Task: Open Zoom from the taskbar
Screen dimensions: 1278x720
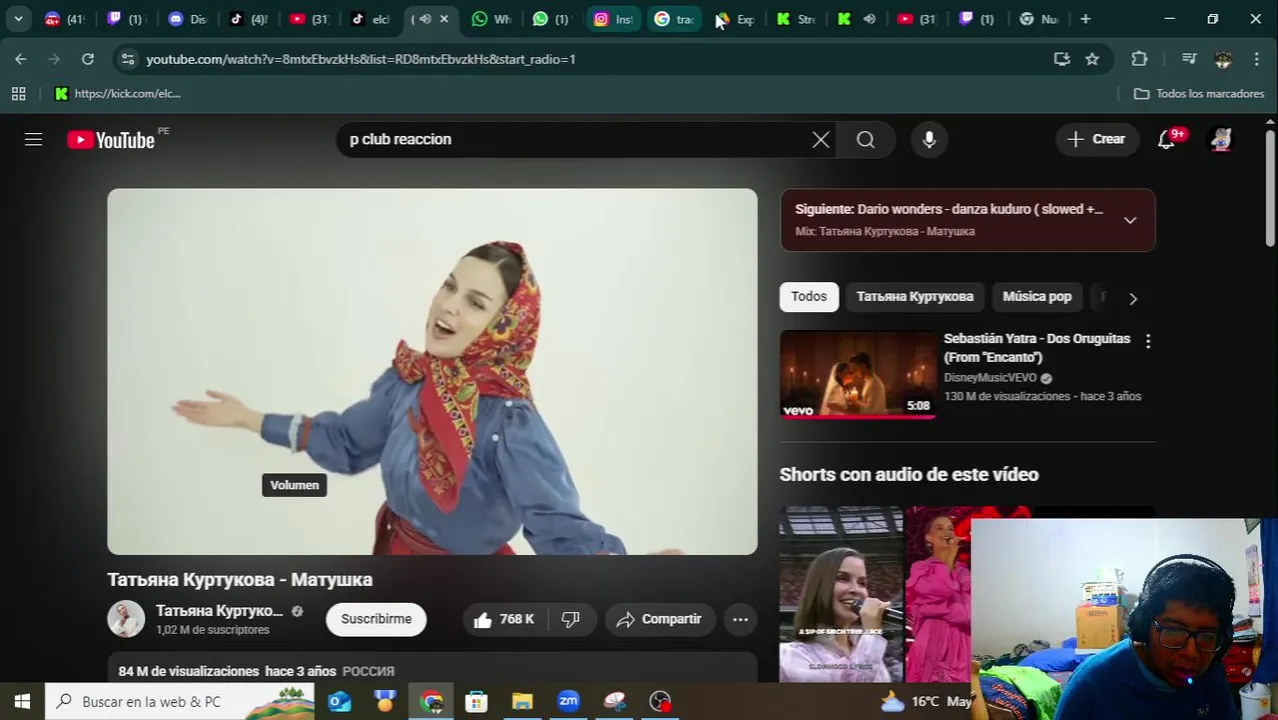Action: click(568, 702)
